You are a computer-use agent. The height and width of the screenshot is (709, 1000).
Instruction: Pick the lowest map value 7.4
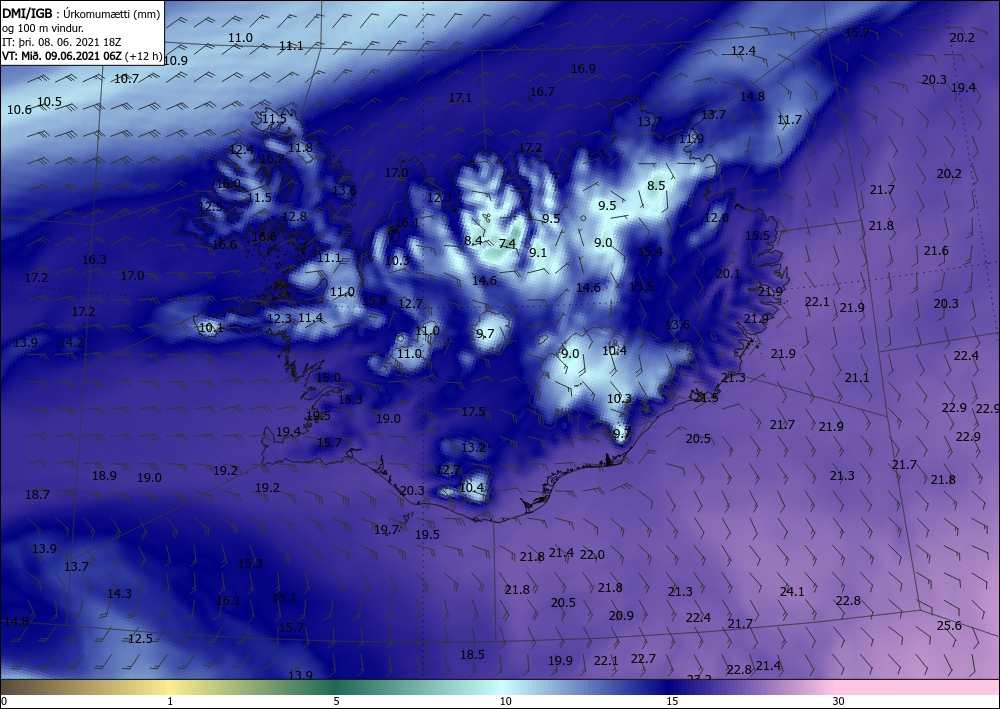[508, 244]
